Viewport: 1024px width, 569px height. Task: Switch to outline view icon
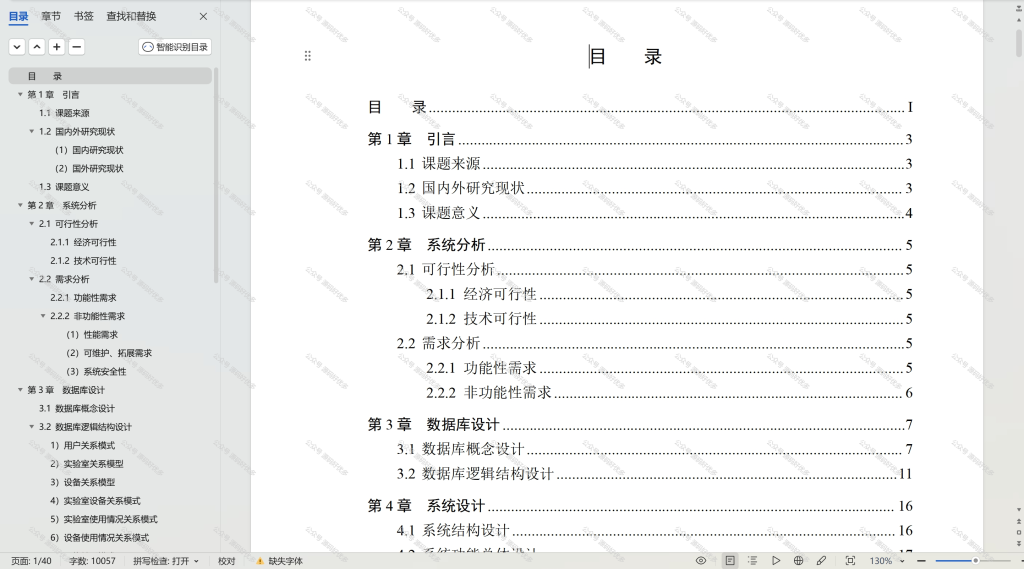(x=752, y=561)
